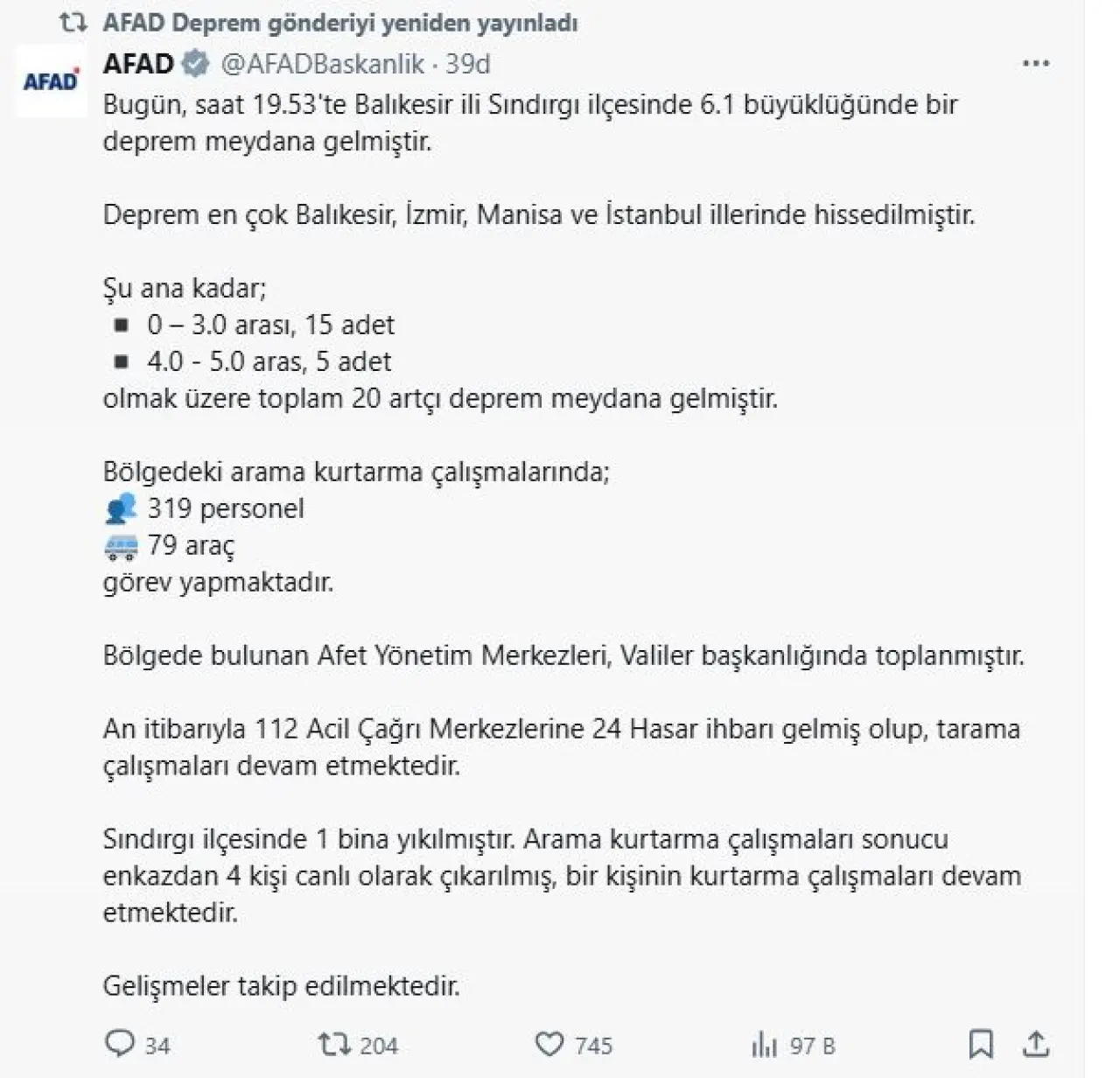Click the tweet text starting 'Bugün, saat 19.53'te'
The image size is (1120, 1078).
point(530,122)
